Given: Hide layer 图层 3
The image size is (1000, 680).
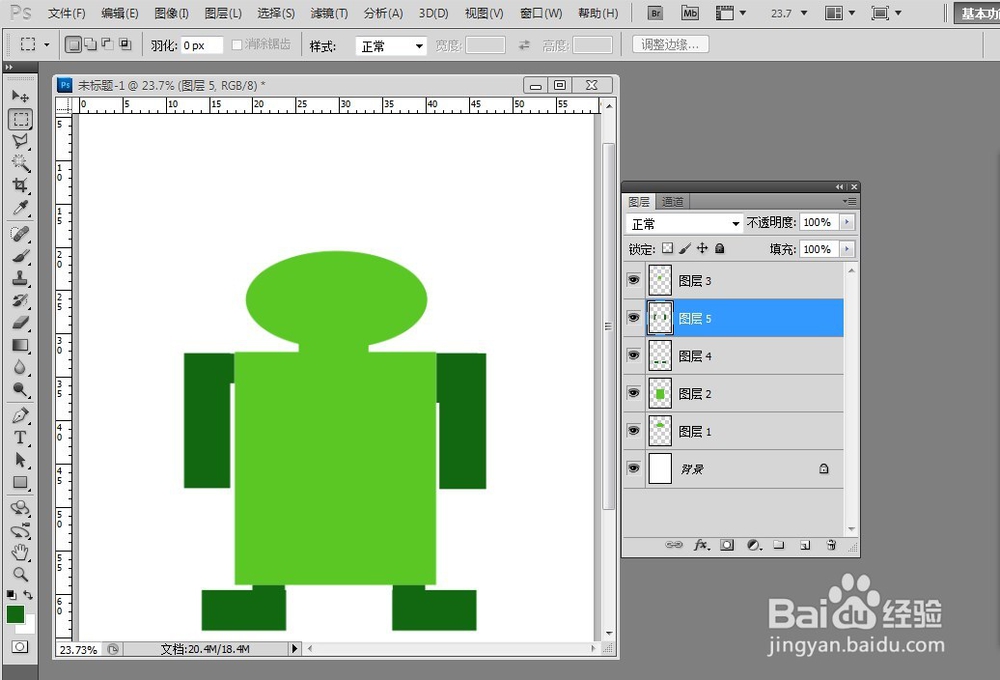Looking at the screenshot, I should [x=633, y=280].
